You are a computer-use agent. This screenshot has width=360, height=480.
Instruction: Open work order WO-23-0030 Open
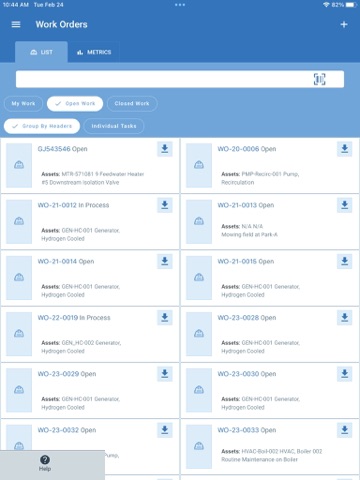(247, 374)
